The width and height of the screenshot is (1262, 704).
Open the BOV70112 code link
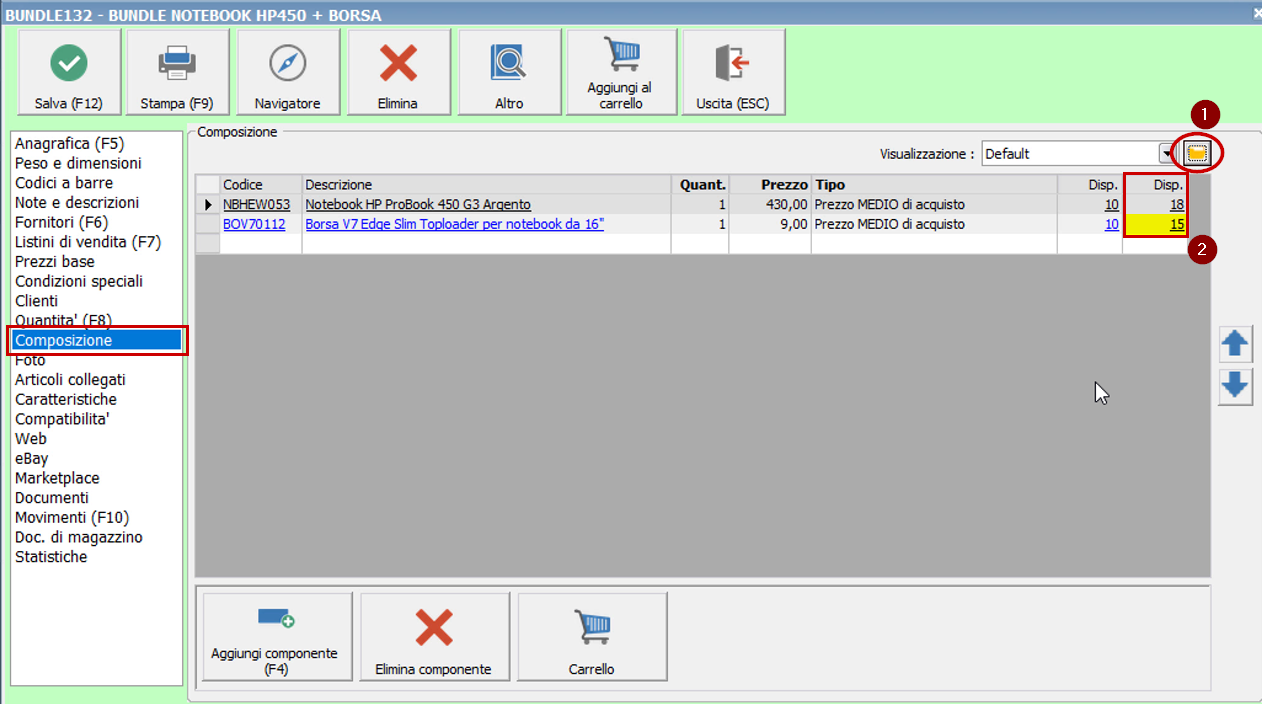click(x=254, y=225)
